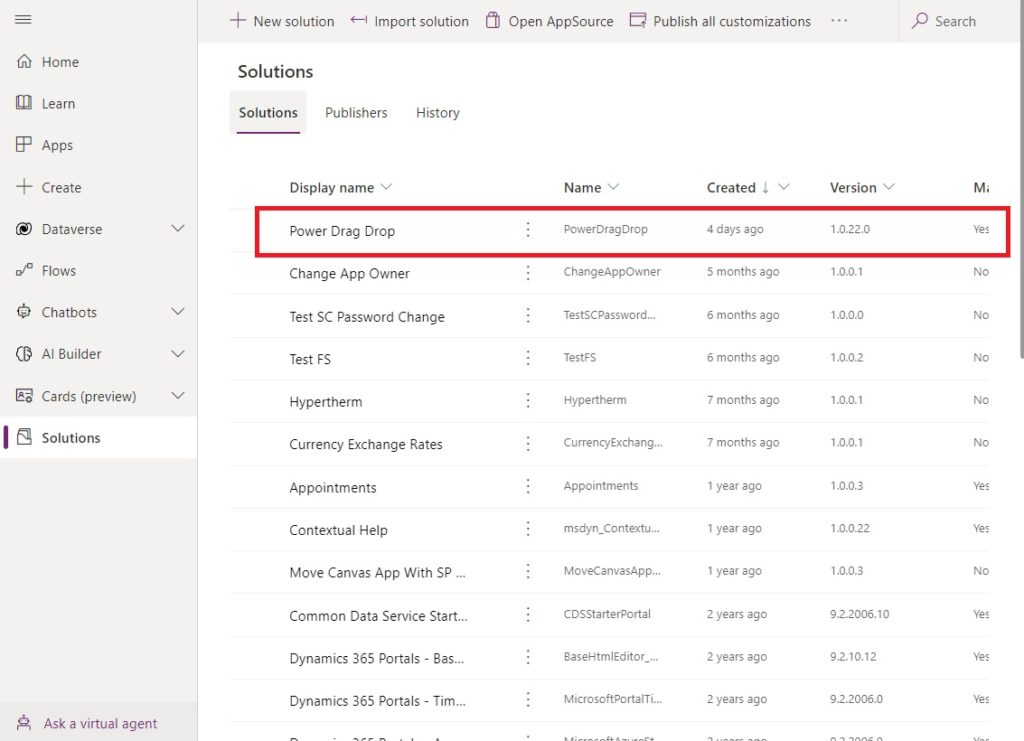Screen dimensions: 1024x741
Task: Open the more commands ellipsis menu
Action: 840,20
